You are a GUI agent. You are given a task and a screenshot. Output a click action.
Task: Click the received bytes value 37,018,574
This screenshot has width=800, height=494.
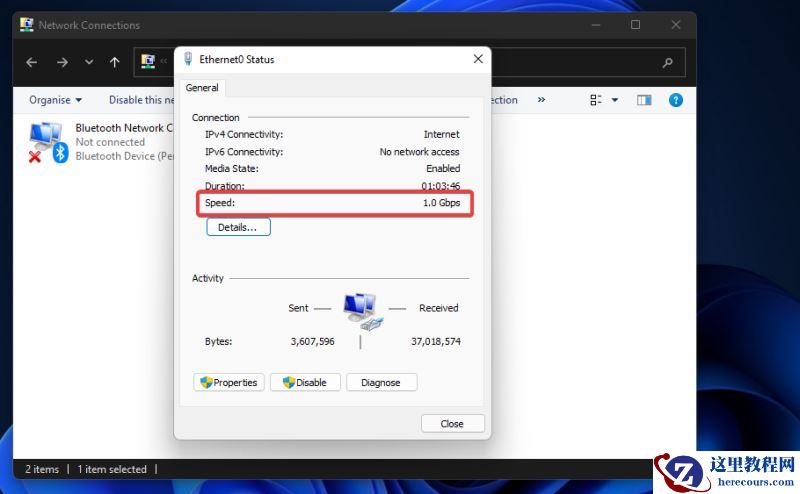coord(436,341)
